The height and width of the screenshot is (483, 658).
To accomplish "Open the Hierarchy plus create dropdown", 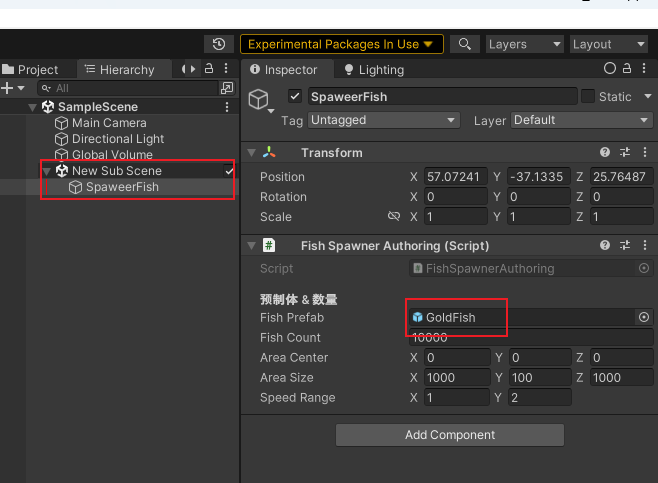I will [x=13, y=88].
